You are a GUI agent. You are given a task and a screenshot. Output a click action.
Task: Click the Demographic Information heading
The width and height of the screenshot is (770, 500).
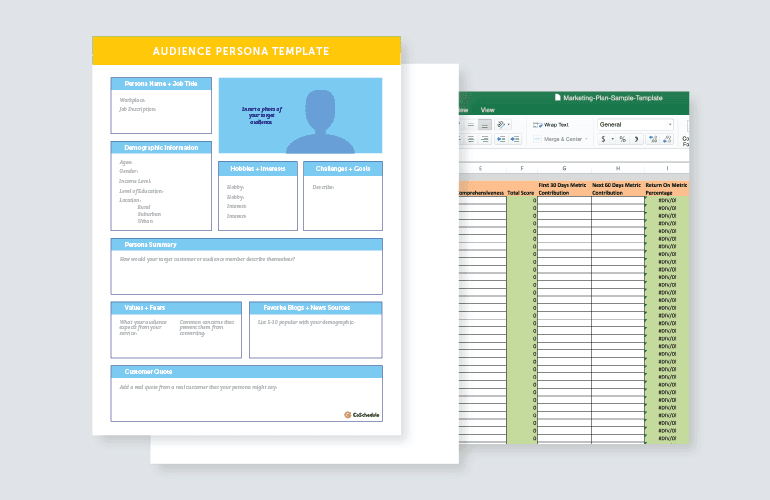[x=161, y=147]
